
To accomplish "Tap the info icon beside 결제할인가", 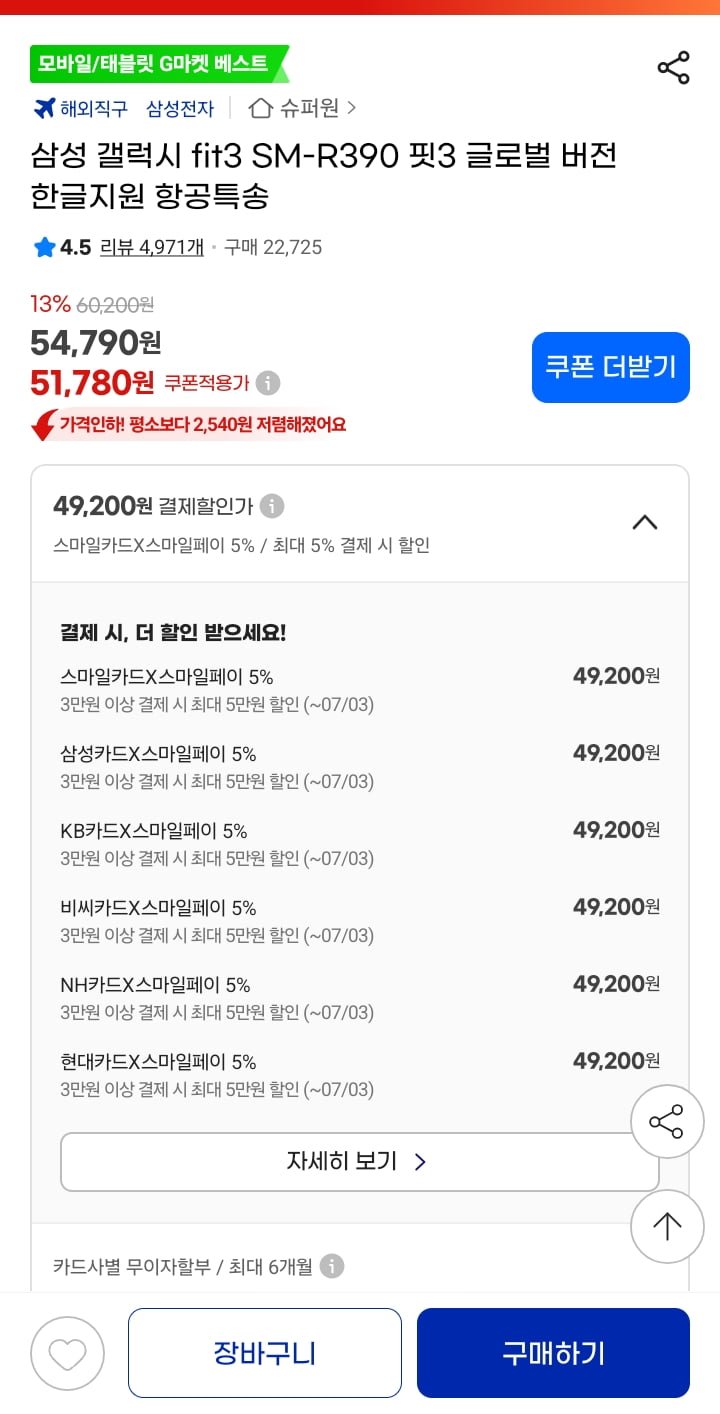I will pos(272,506).
